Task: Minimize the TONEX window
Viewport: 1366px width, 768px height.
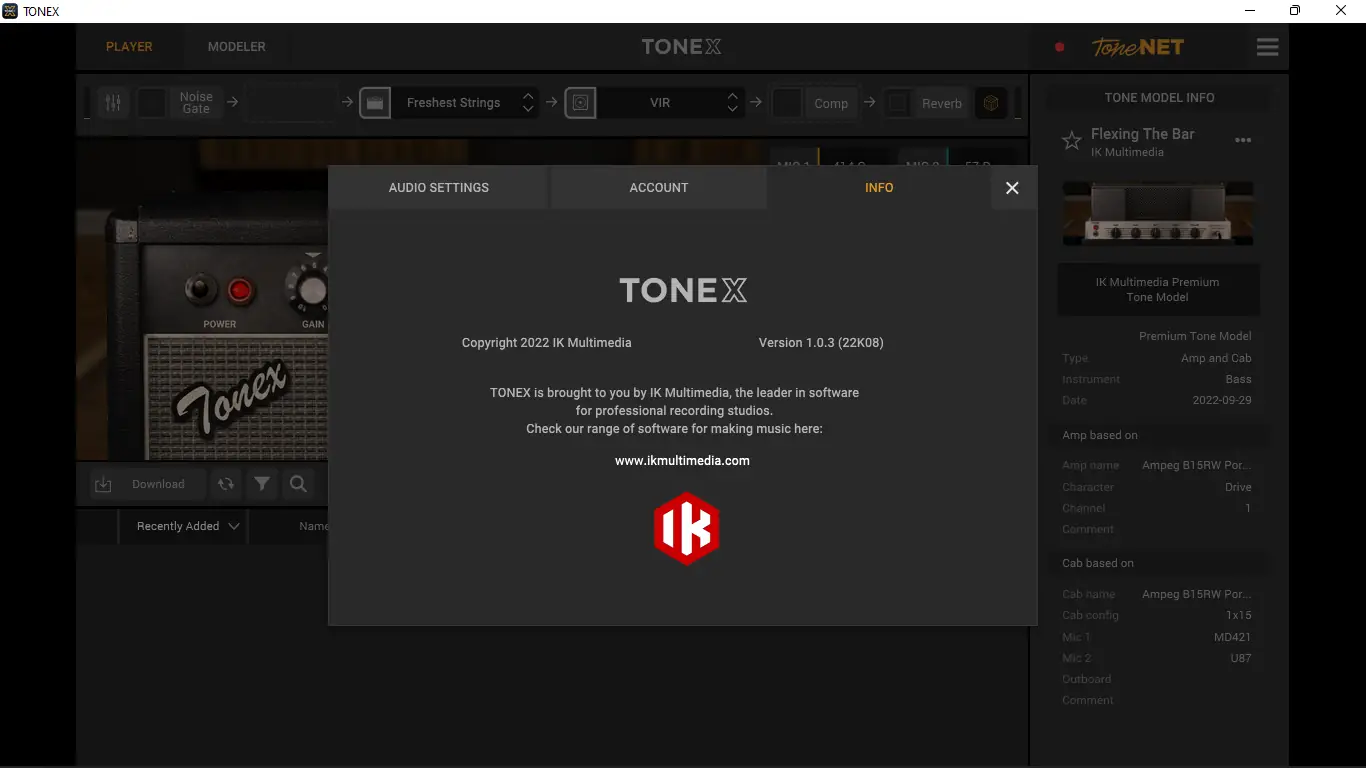Action: [x=1250, y=11]
